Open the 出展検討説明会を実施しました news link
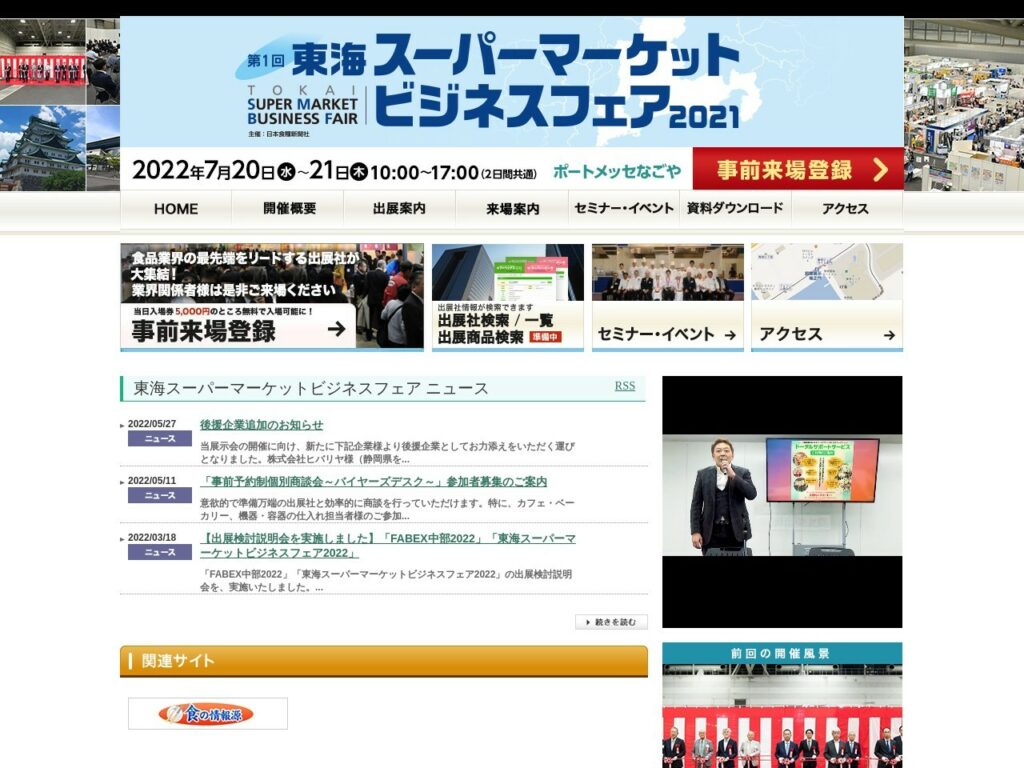 pyautogui.click(x=388, y=545)
